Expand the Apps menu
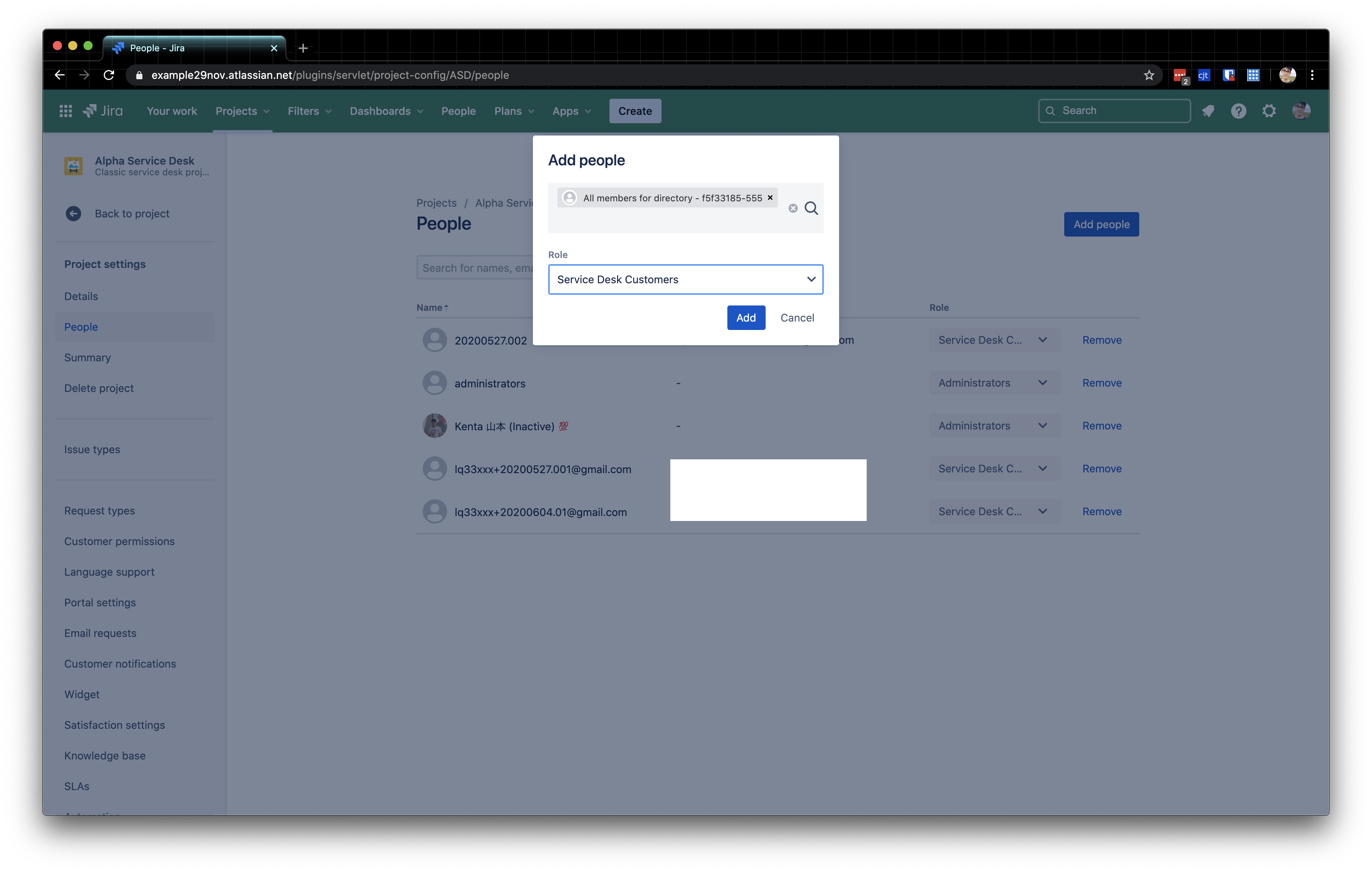The width and height of the screenshot is (1372, 872). [572, 112]
